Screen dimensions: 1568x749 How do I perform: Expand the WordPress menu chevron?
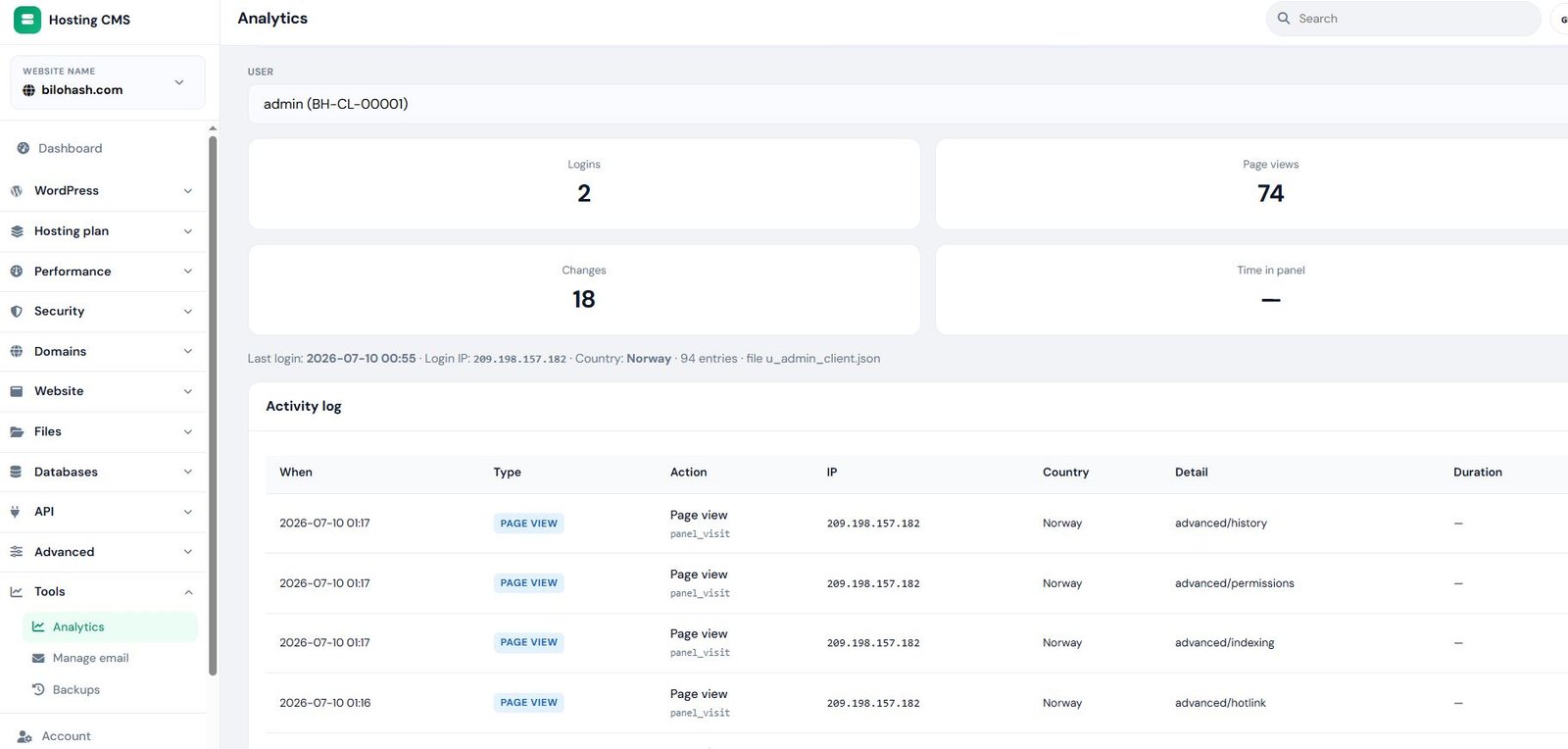pos(188,191)
